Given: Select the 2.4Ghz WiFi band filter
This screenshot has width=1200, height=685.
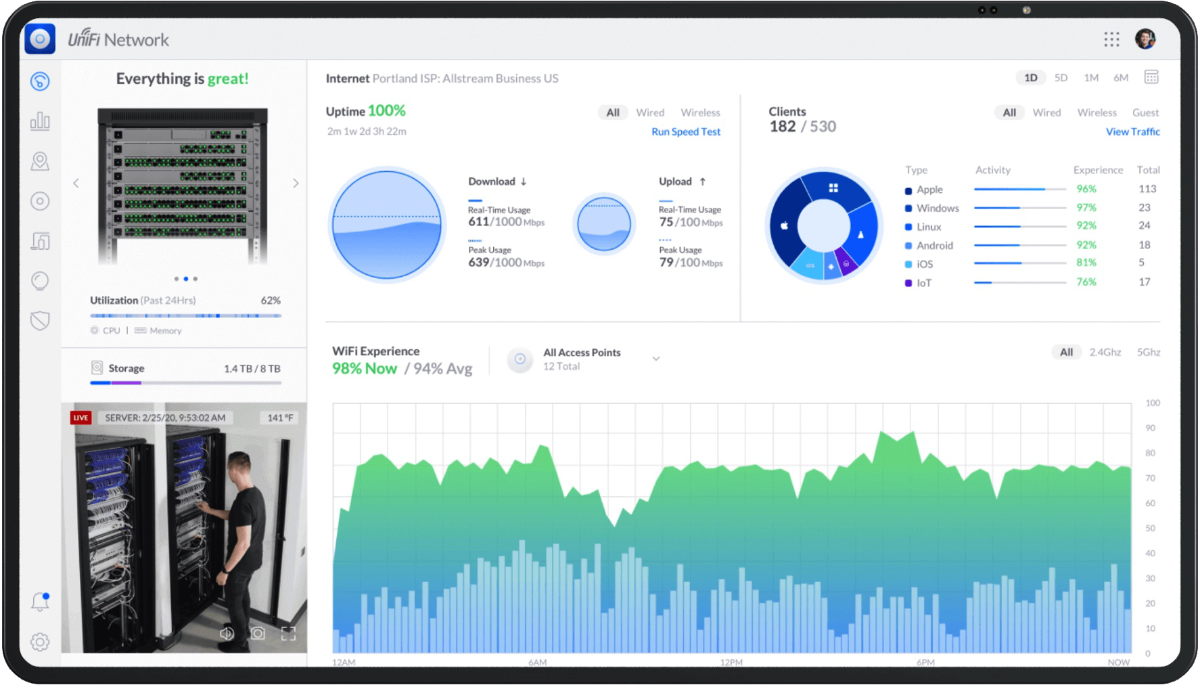Looking at the screenshot, I should [1105, 352].
